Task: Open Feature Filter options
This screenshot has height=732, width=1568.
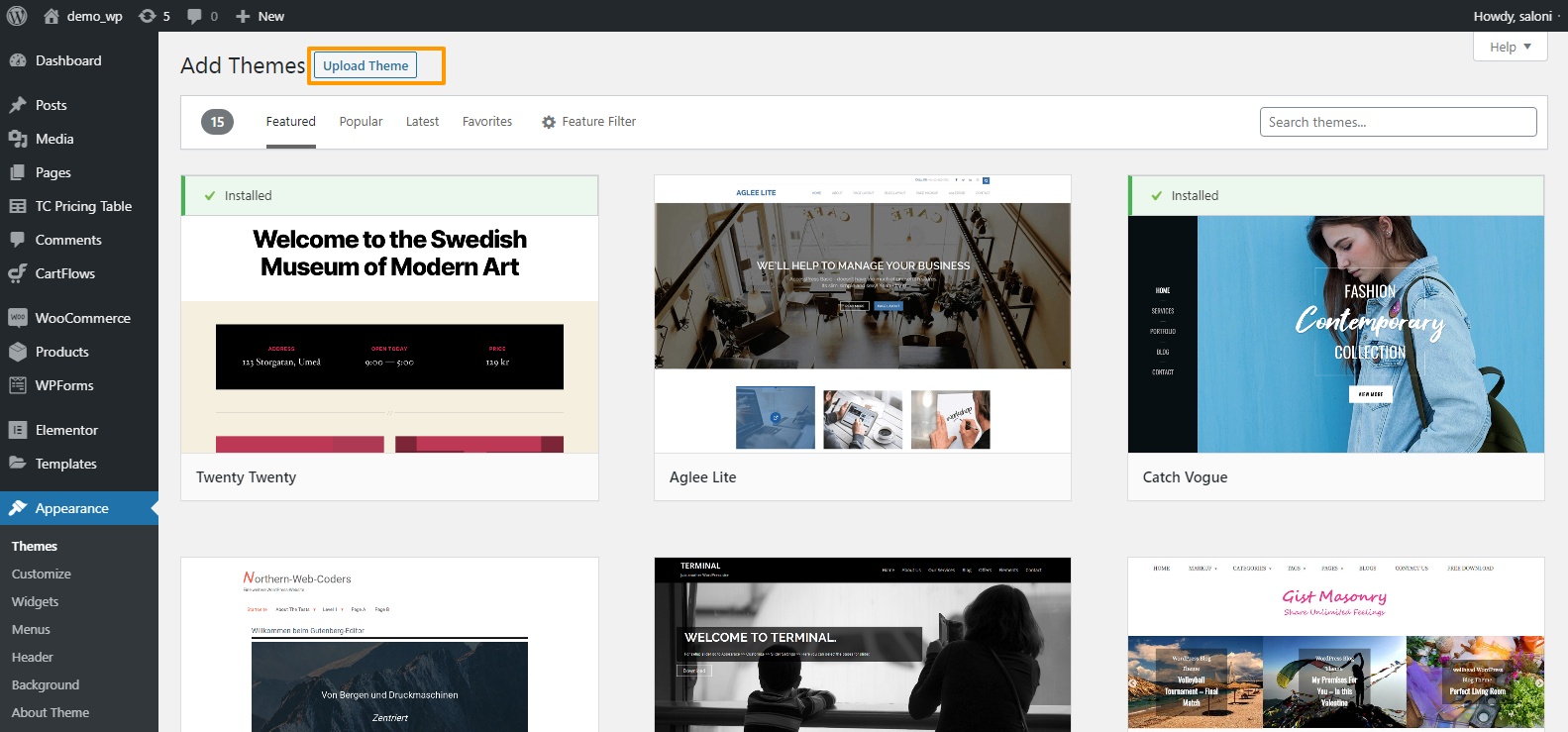Action: pyautogui.click(x=588, y=122)
